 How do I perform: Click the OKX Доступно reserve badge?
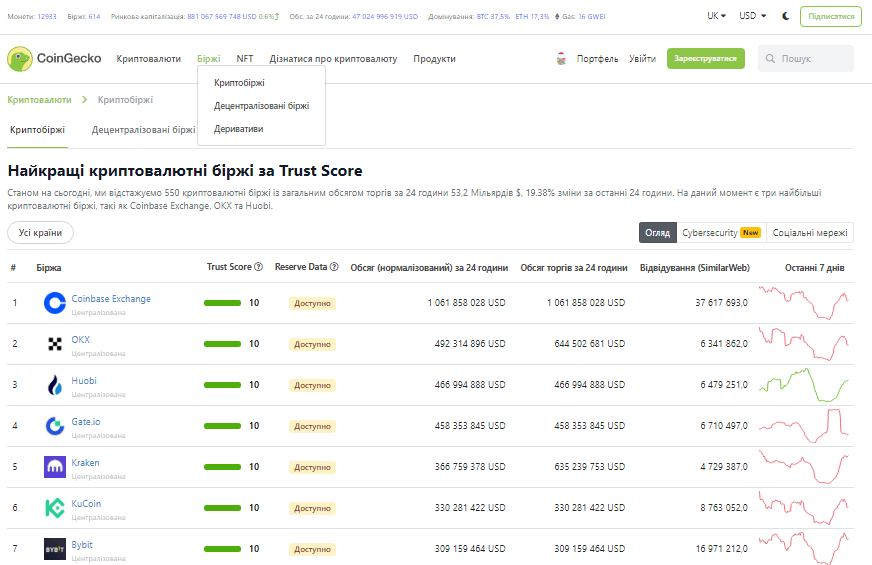[x=312, y=344]
